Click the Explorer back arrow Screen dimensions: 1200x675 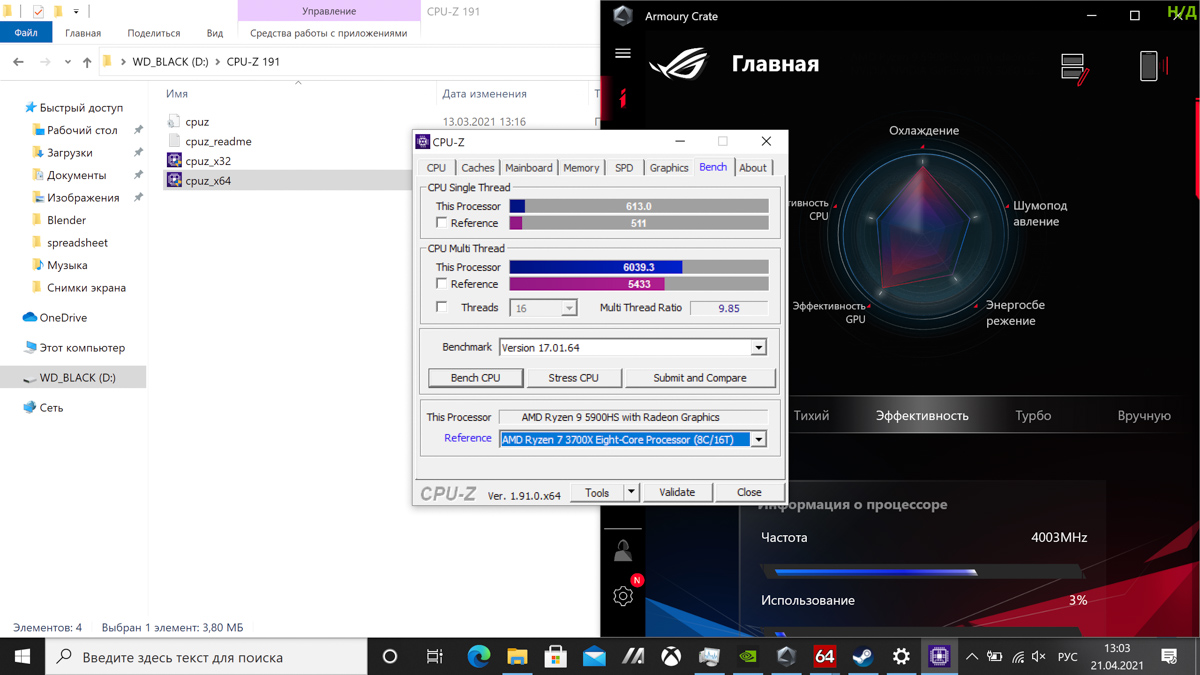(x=18, y=62)
